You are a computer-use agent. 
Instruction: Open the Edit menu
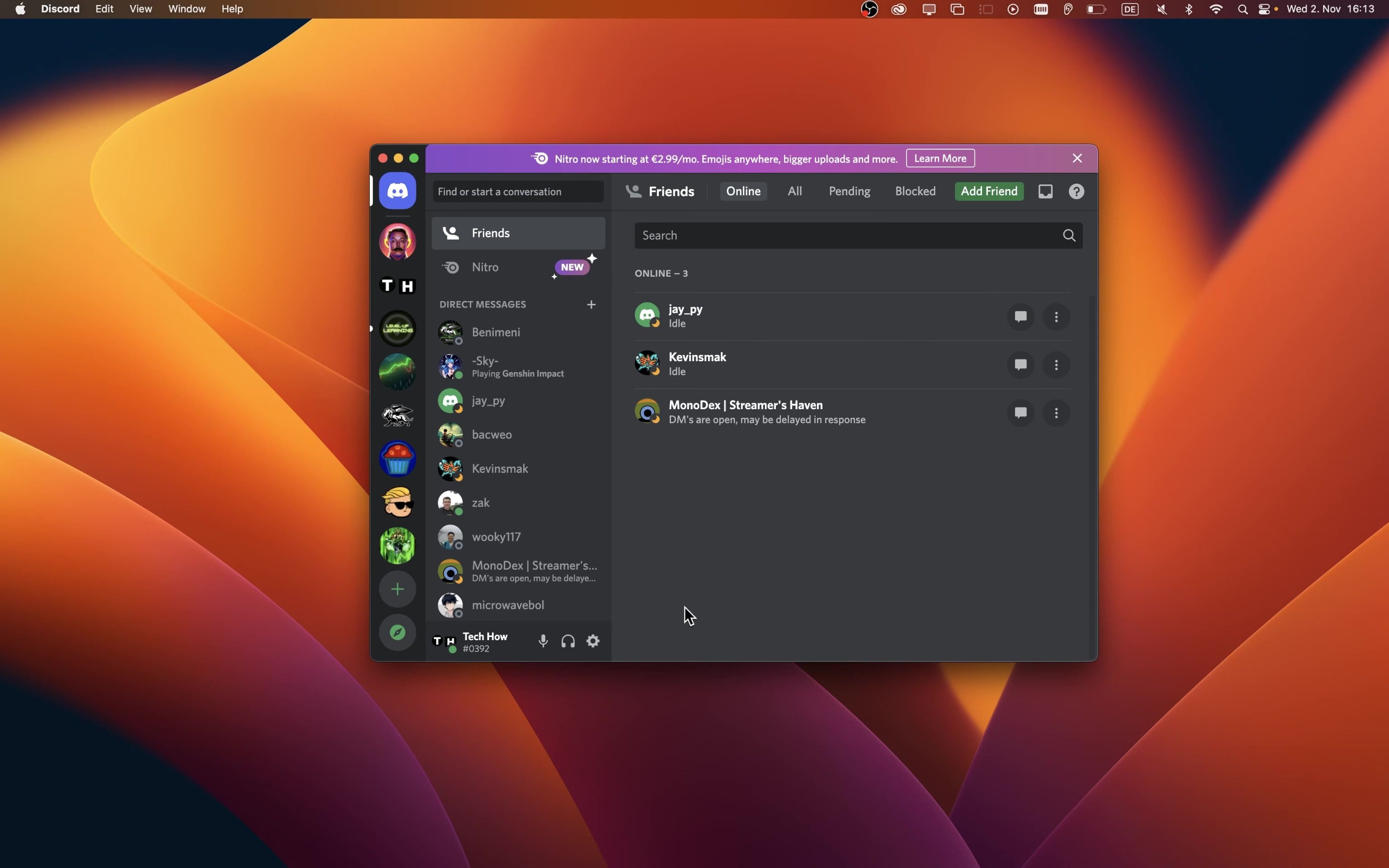click(x=104, y=9)
